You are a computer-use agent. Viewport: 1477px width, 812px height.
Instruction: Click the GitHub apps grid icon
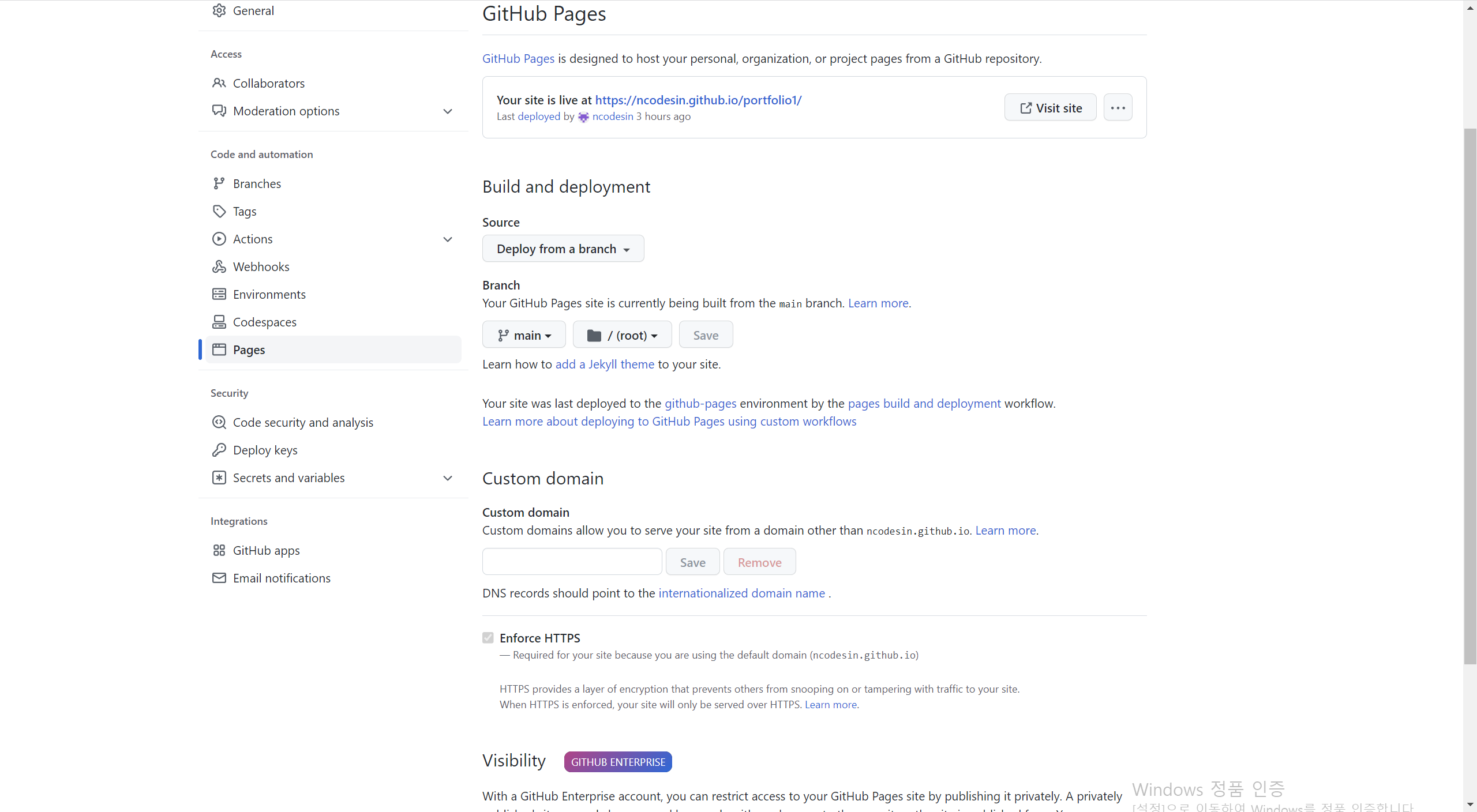click(219, 550)
